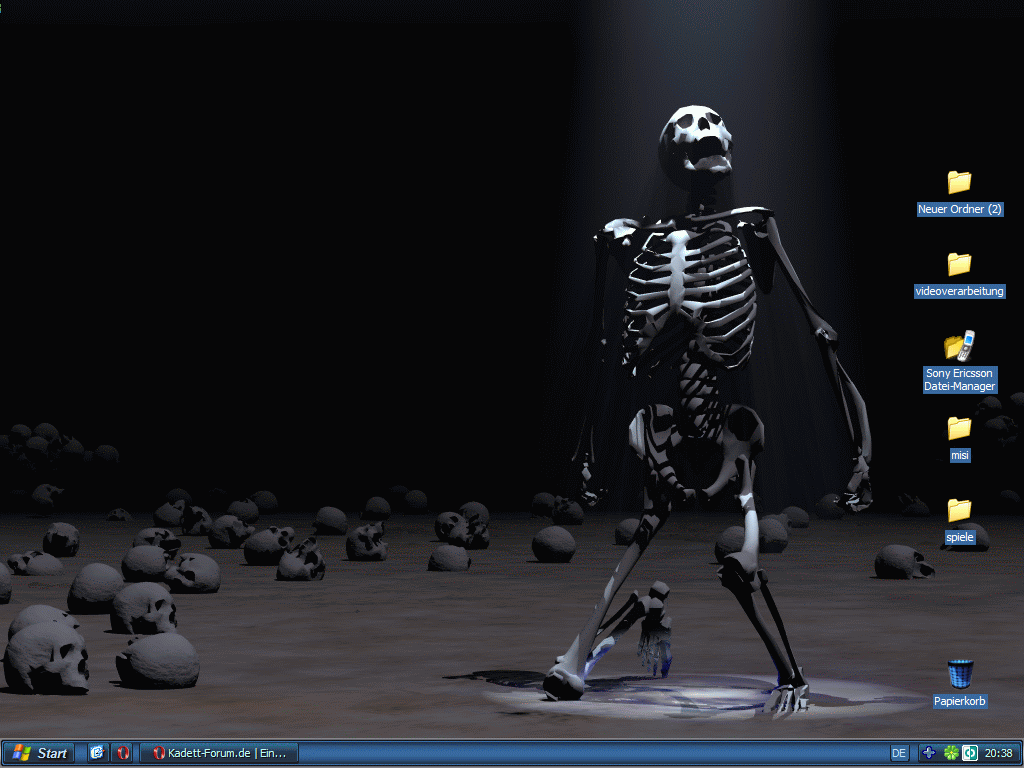Switch to the Kadett-Forum.de taskbar window
Viewport: 1024px width, 768px height.
(218, 753)
